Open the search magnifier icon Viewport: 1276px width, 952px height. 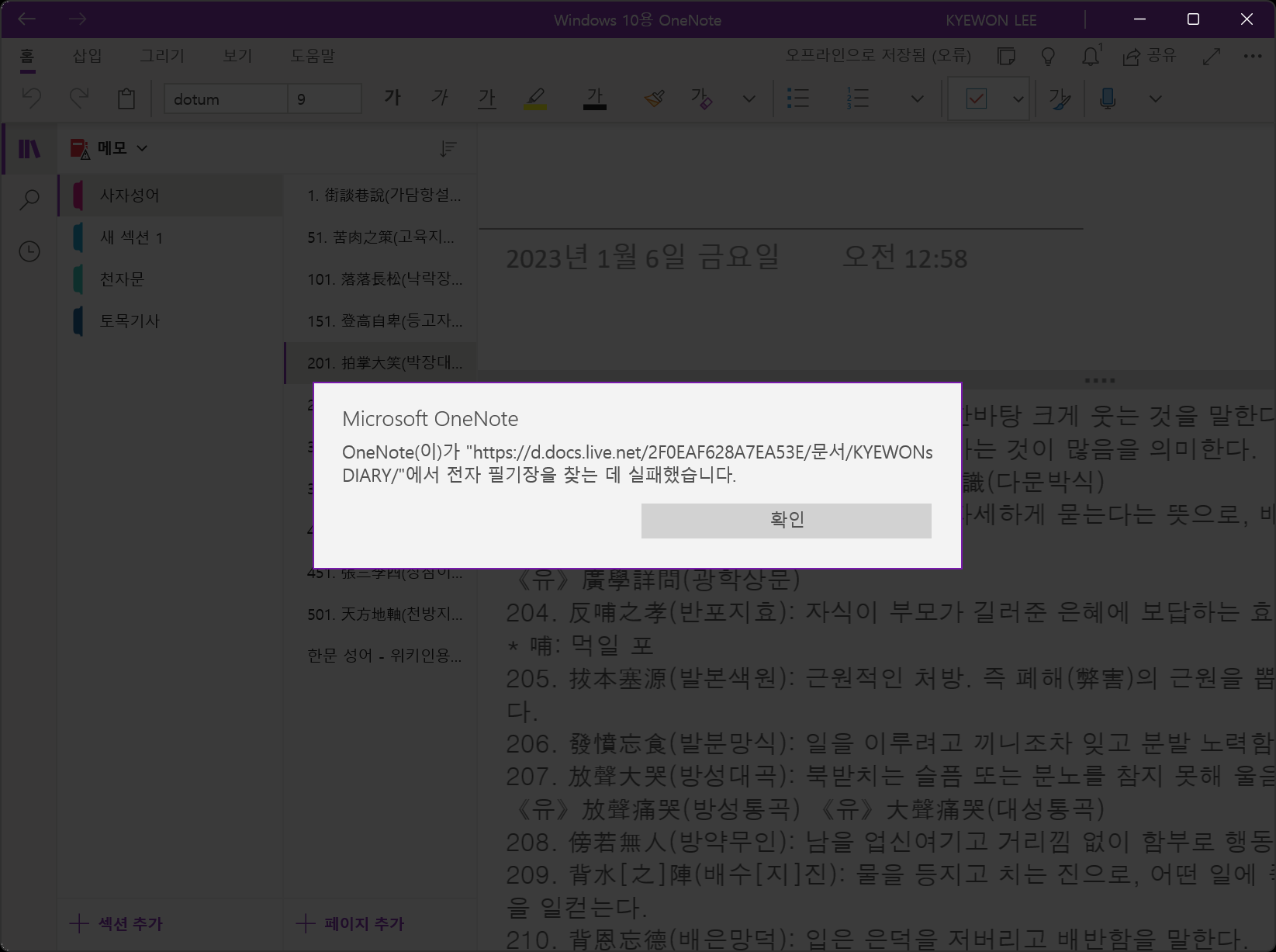click(x=29, y=199)
